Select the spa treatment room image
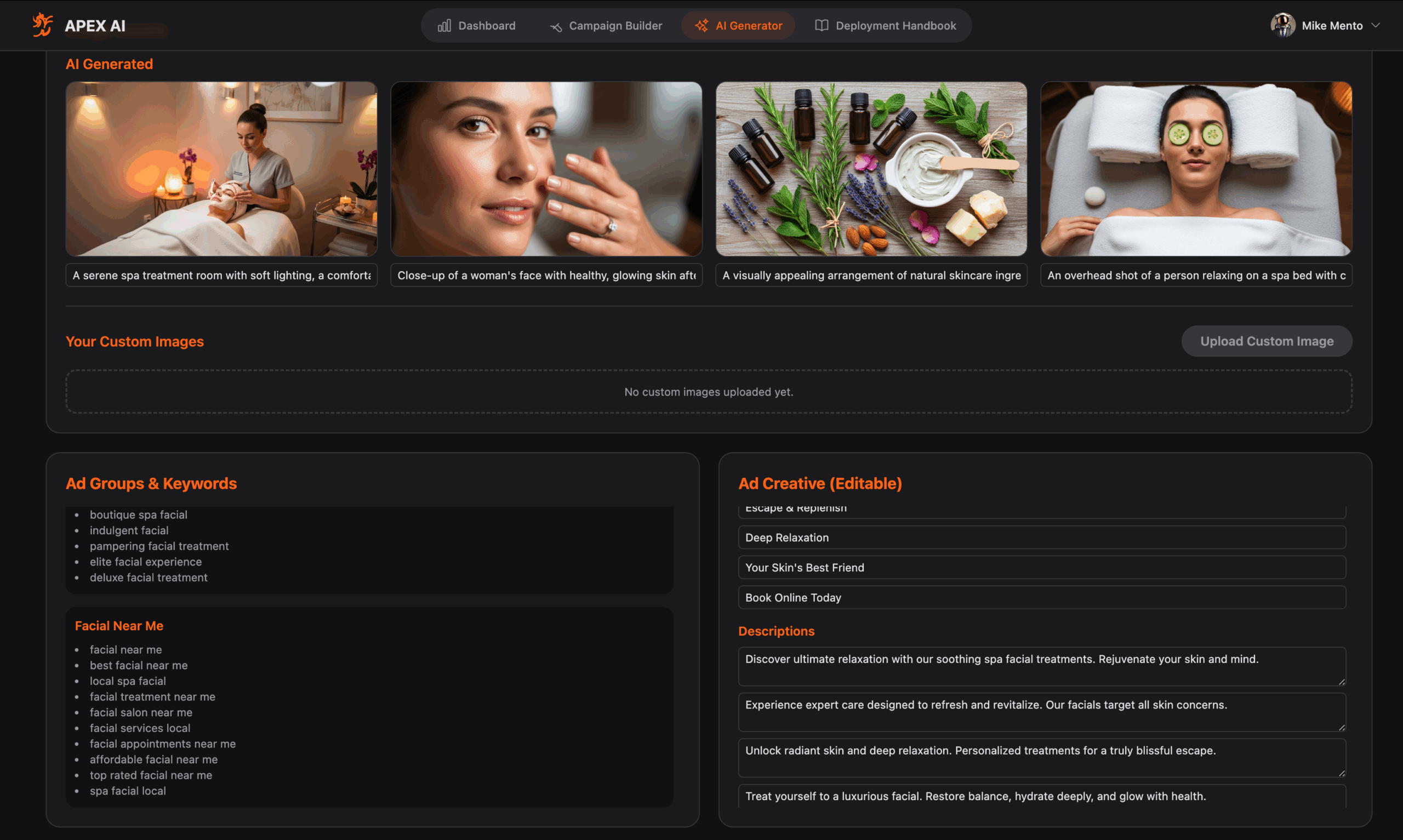Viewport: 1403px width, 840px height. click(221, 169)
